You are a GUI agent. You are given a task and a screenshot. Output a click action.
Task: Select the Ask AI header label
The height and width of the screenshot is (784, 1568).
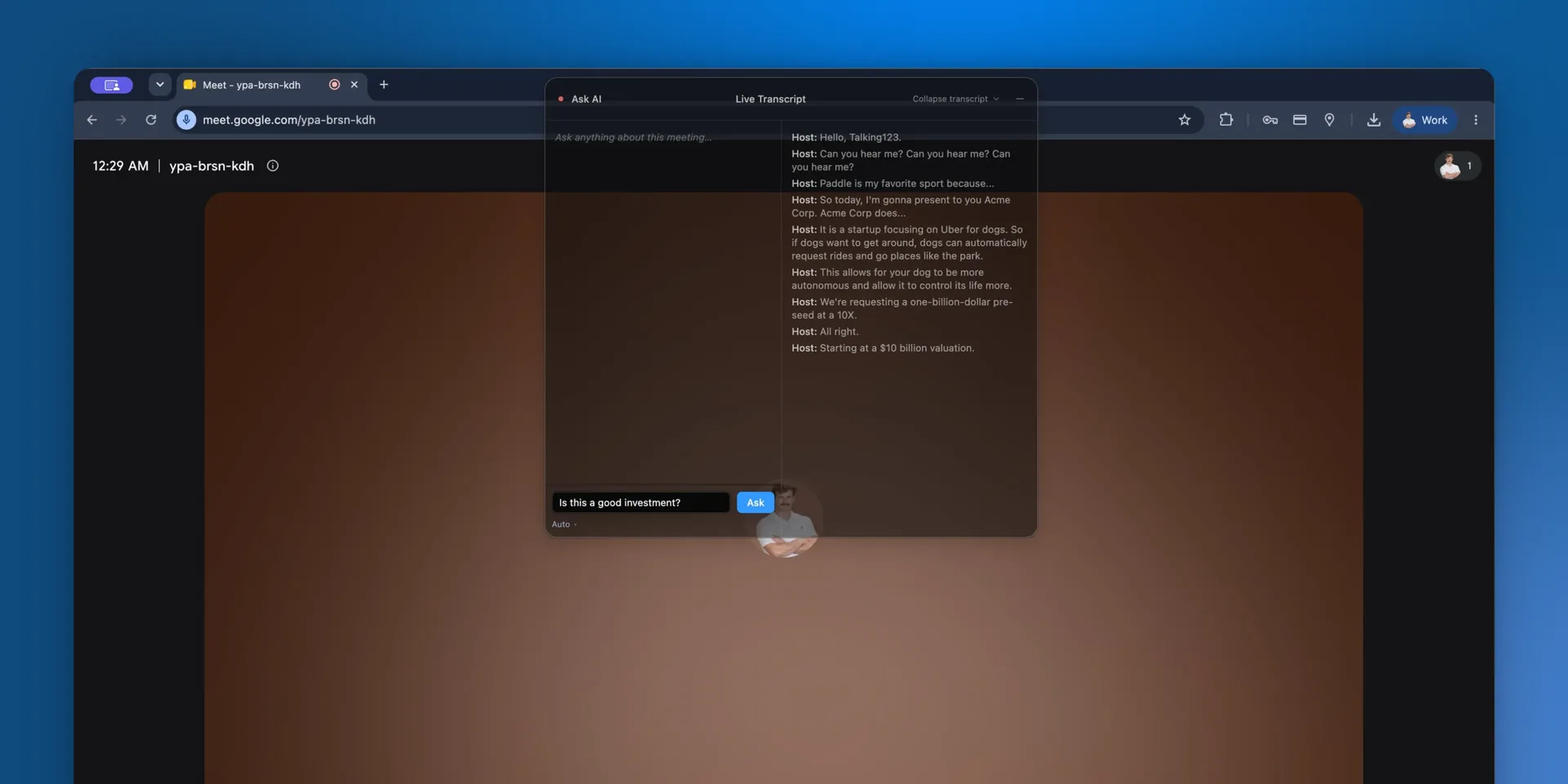tap(586, 99)
